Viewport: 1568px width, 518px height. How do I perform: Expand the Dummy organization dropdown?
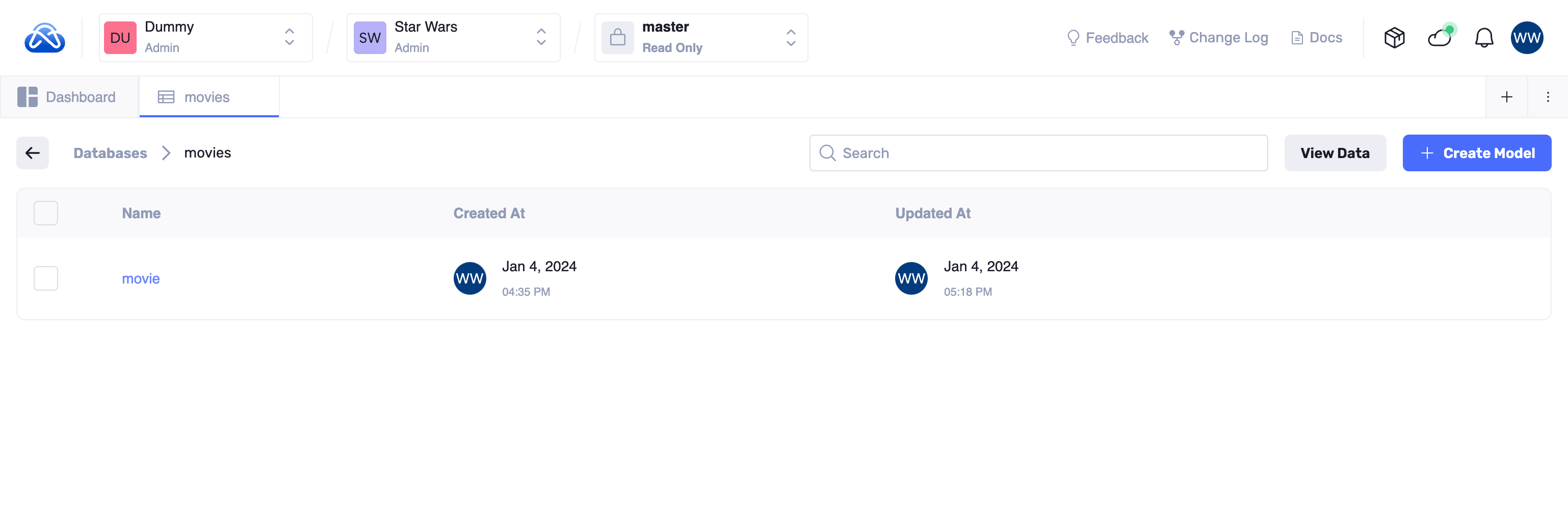coord(206,38)
